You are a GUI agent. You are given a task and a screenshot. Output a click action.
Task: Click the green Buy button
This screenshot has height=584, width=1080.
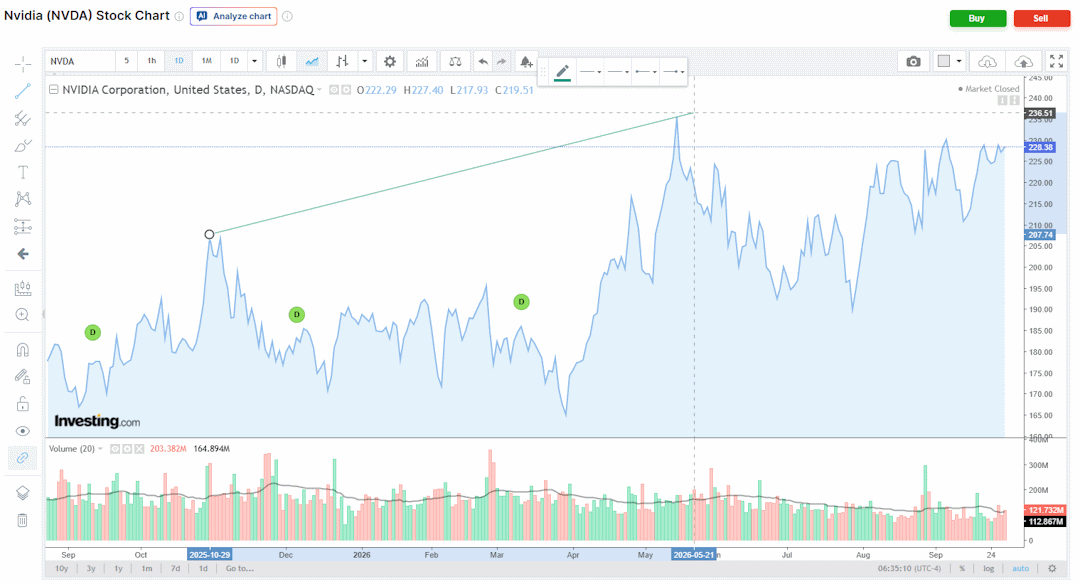pos(977,19)
